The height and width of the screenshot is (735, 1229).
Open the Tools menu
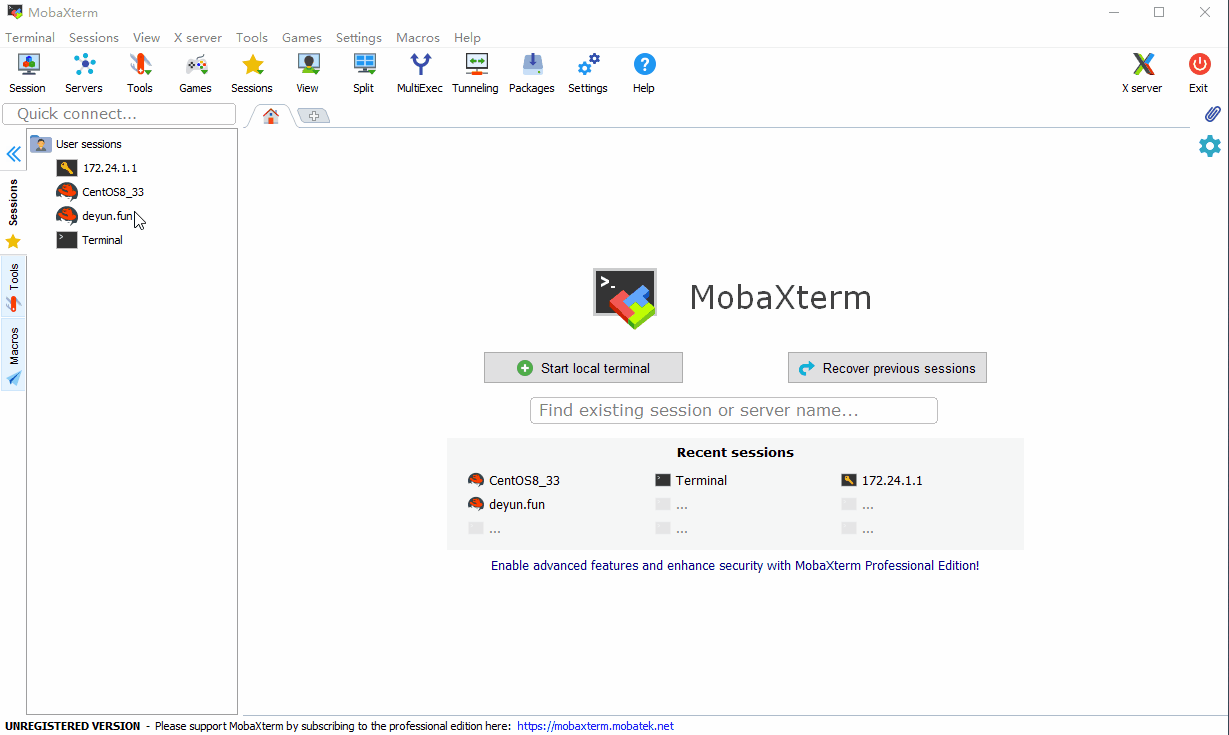coord(252,38)
